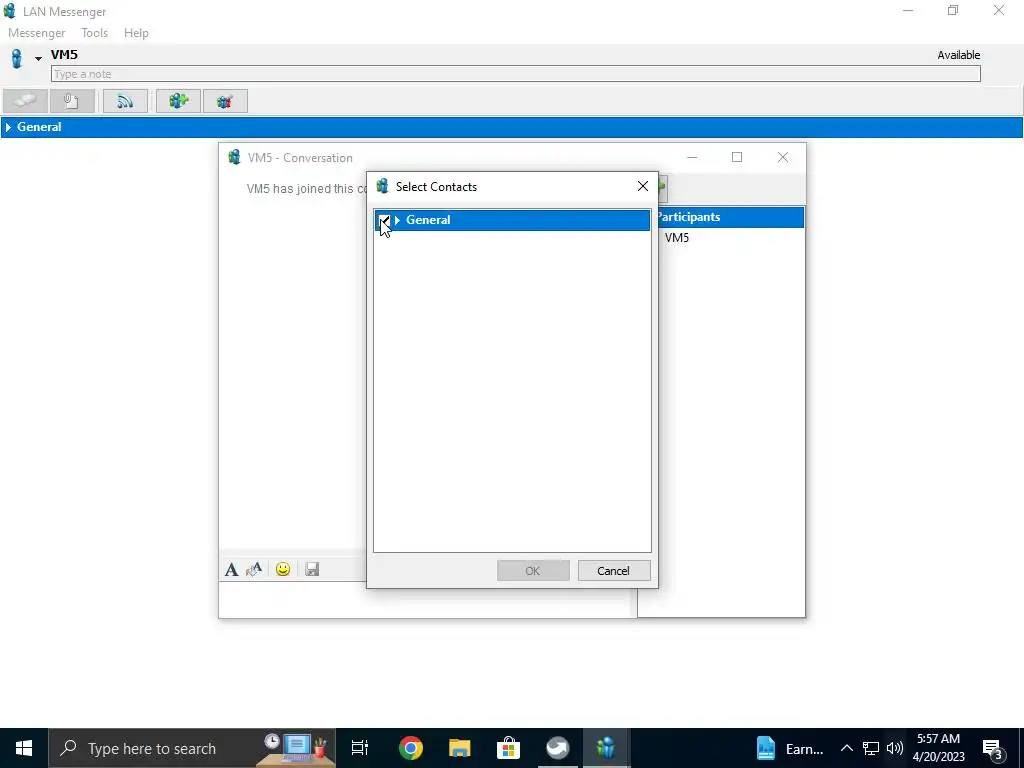Close the Select Contacts dialog

(643, 187)
